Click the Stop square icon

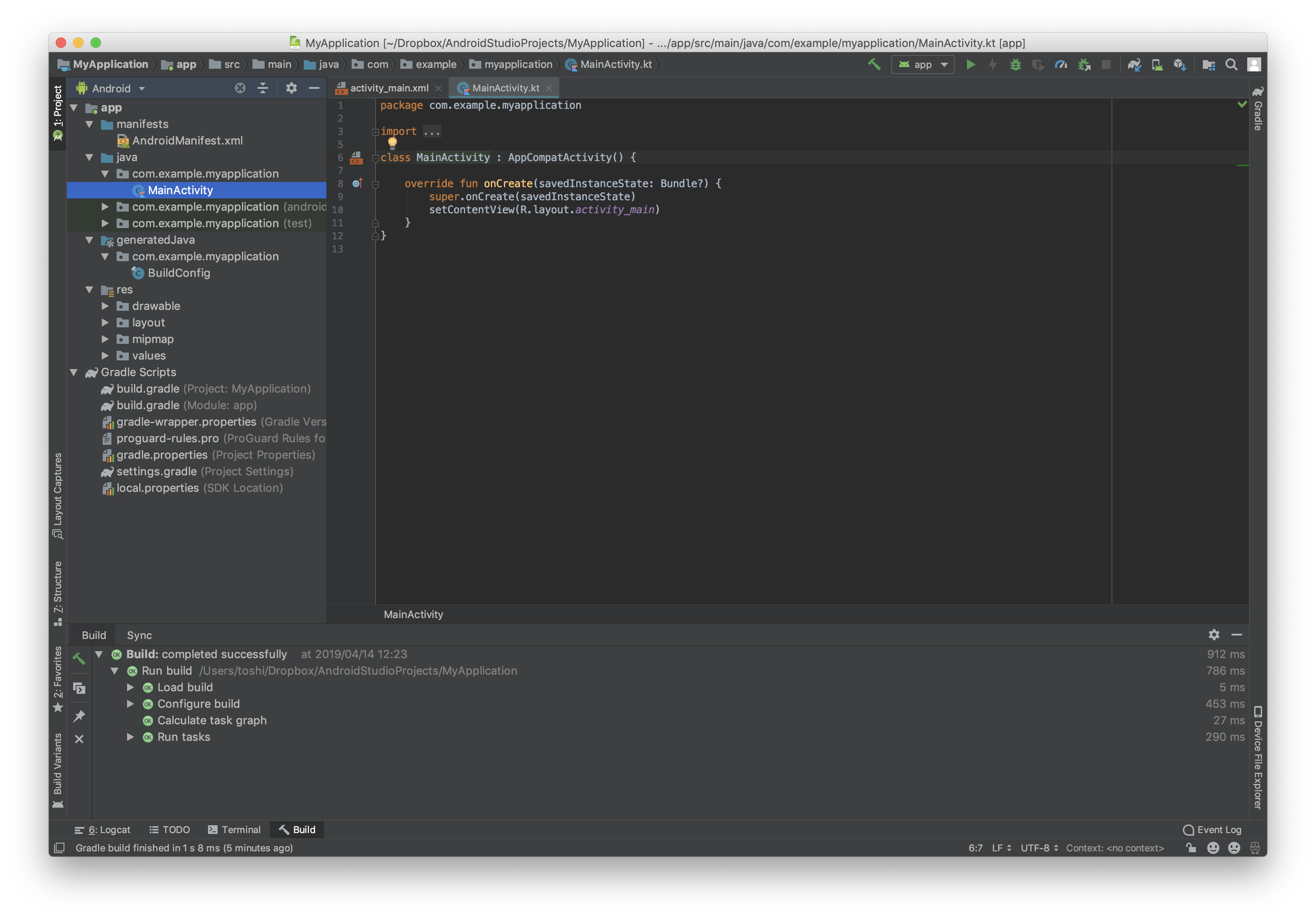(x=1106, y=64)
